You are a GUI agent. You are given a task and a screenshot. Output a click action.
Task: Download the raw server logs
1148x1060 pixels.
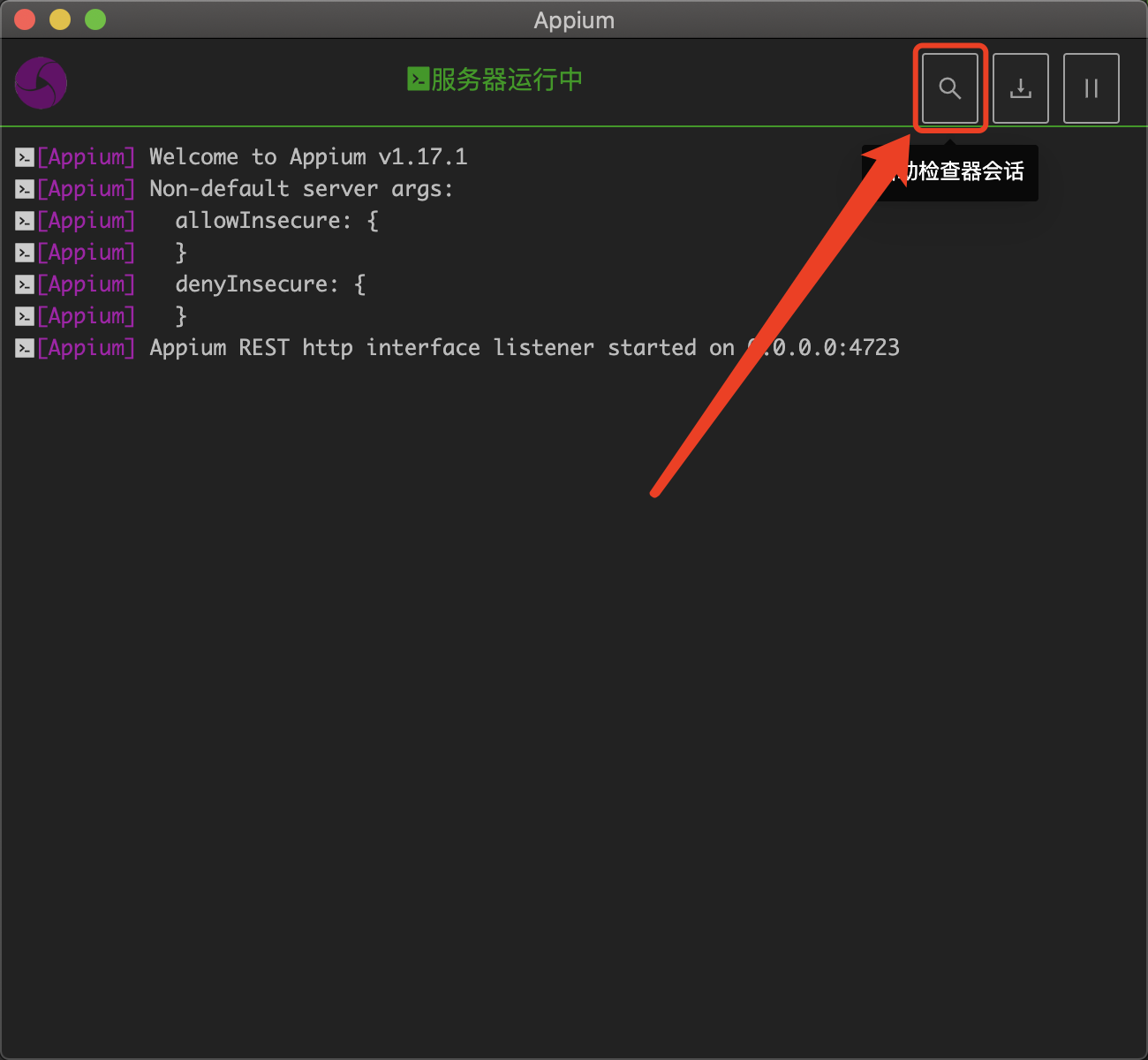[1021, 88]
